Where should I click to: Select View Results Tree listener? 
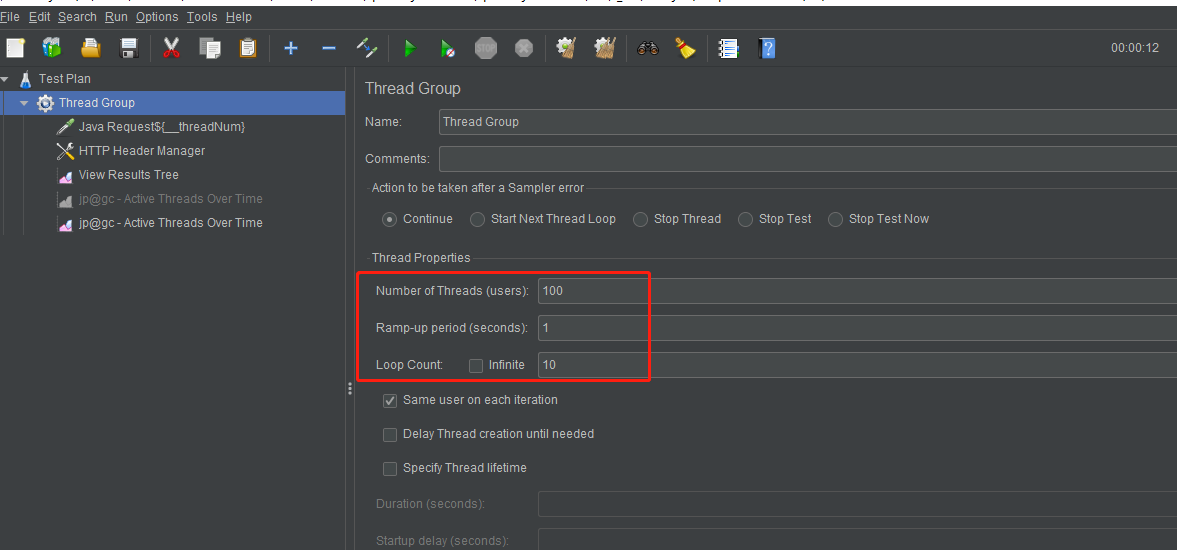tap(128, 175)
